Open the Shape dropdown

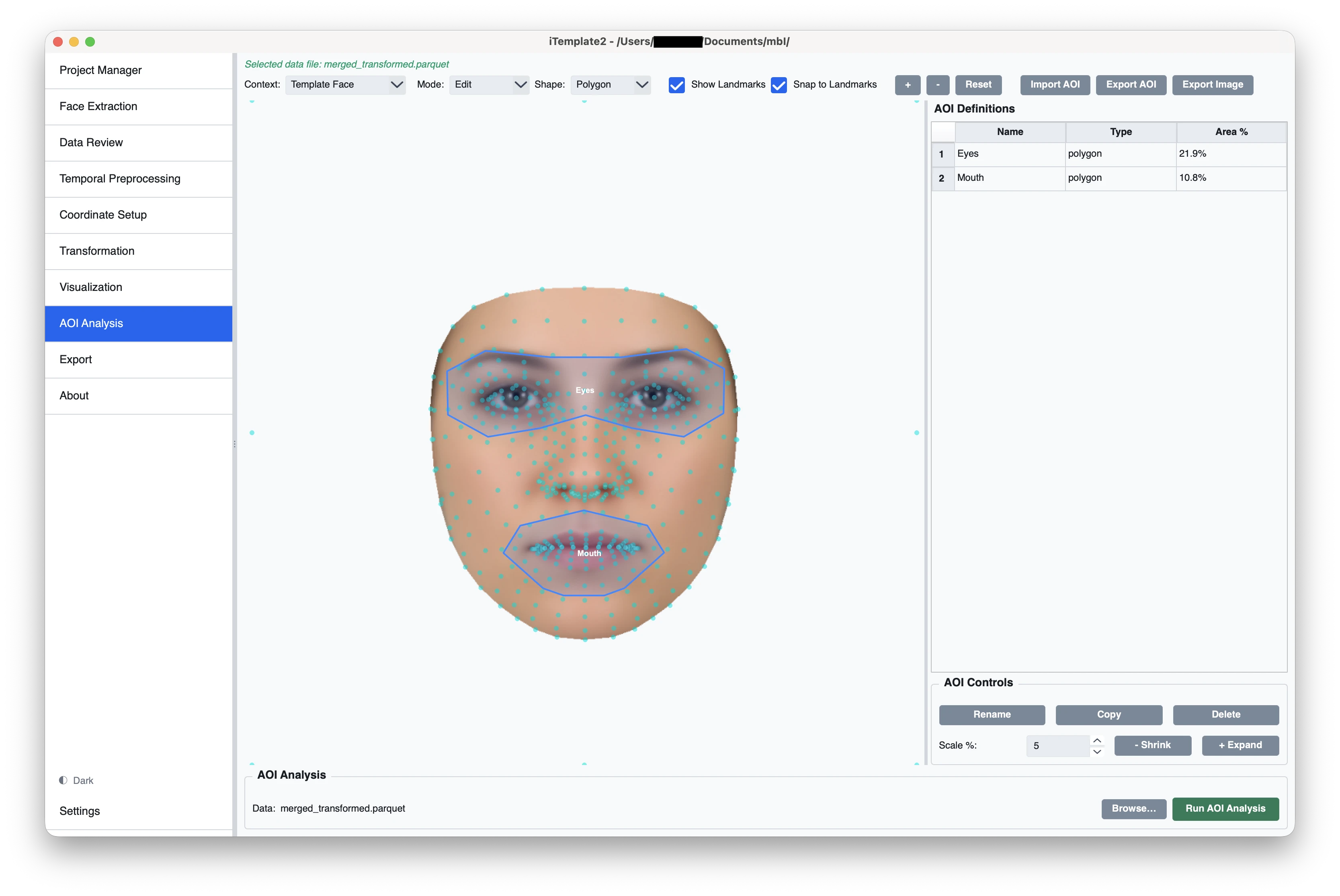click(610, 84)
